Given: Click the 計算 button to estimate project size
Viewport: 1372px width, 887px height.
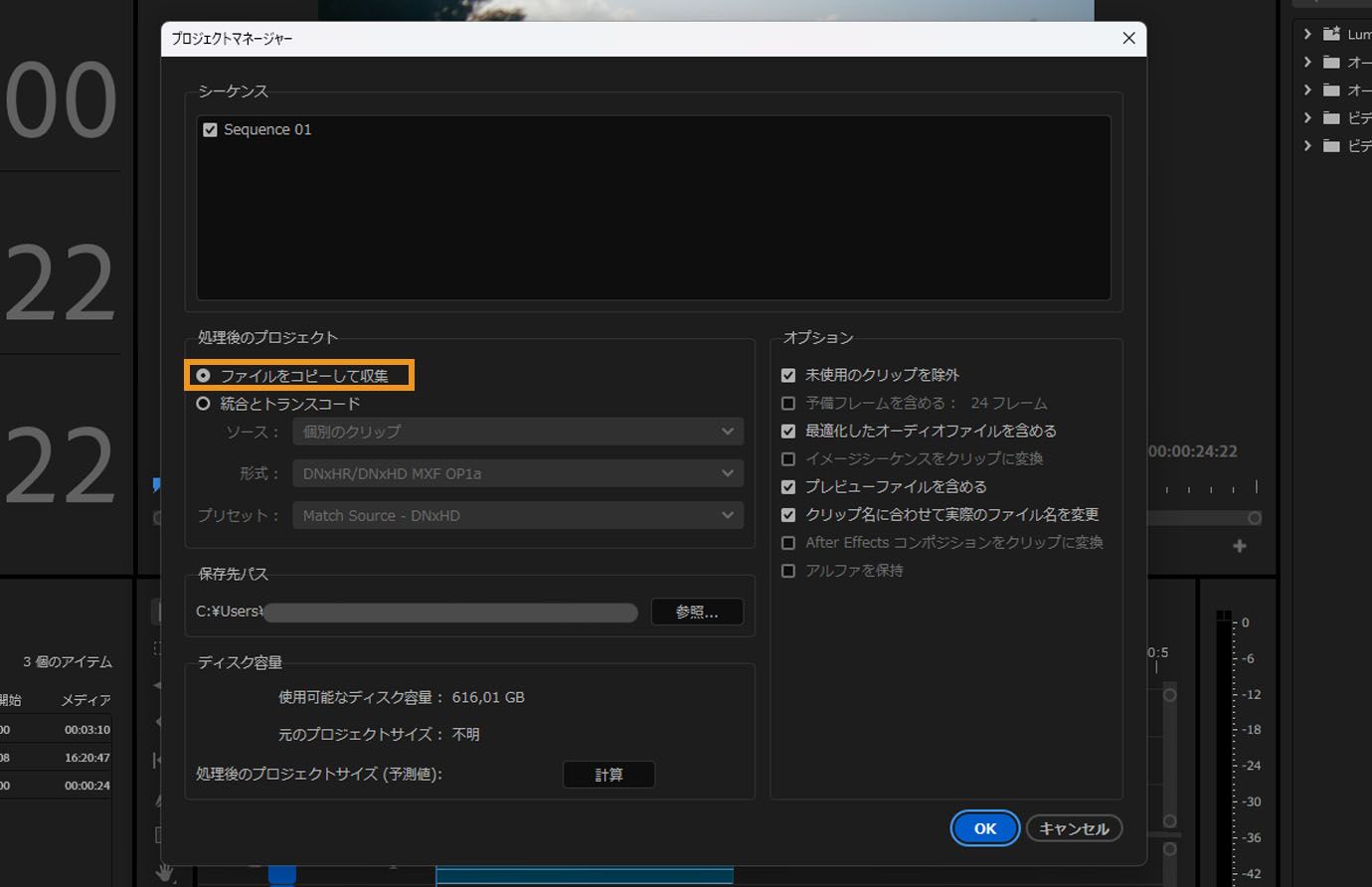Looking at the screenshot, I should coord(608,774).
